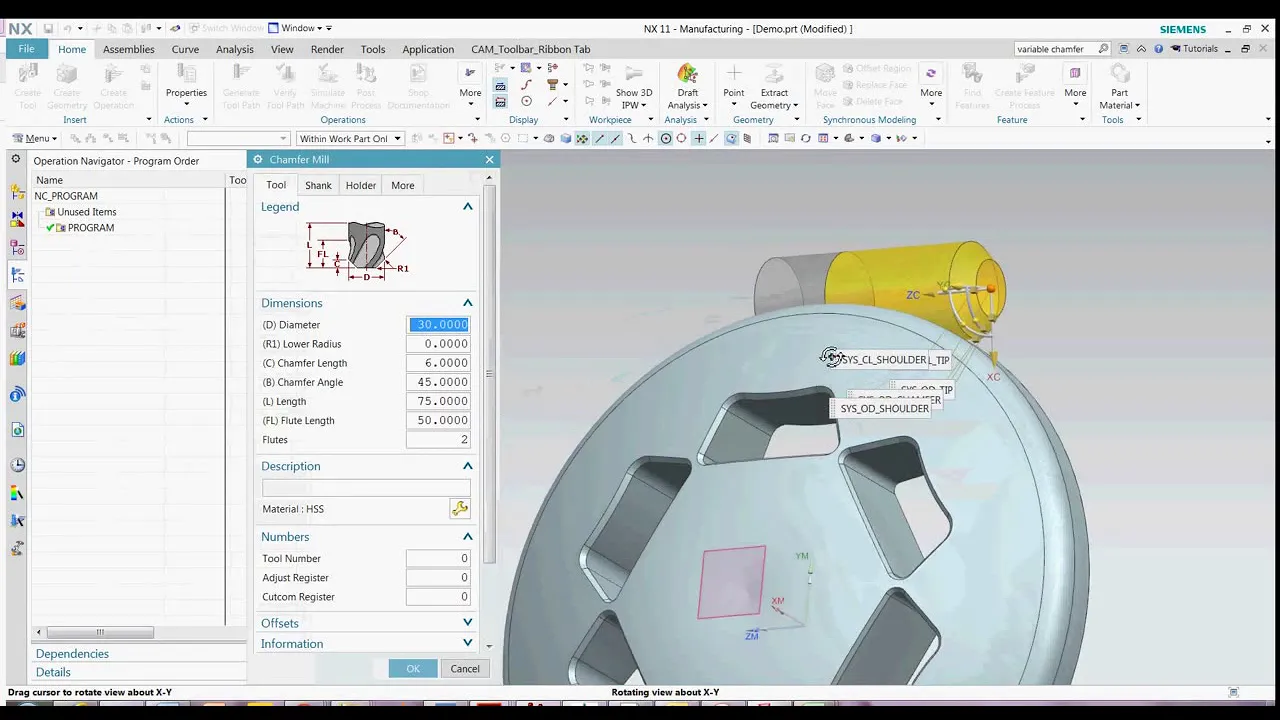
Task: Click the (D) Diameter input field
Action: click(439, 325)
